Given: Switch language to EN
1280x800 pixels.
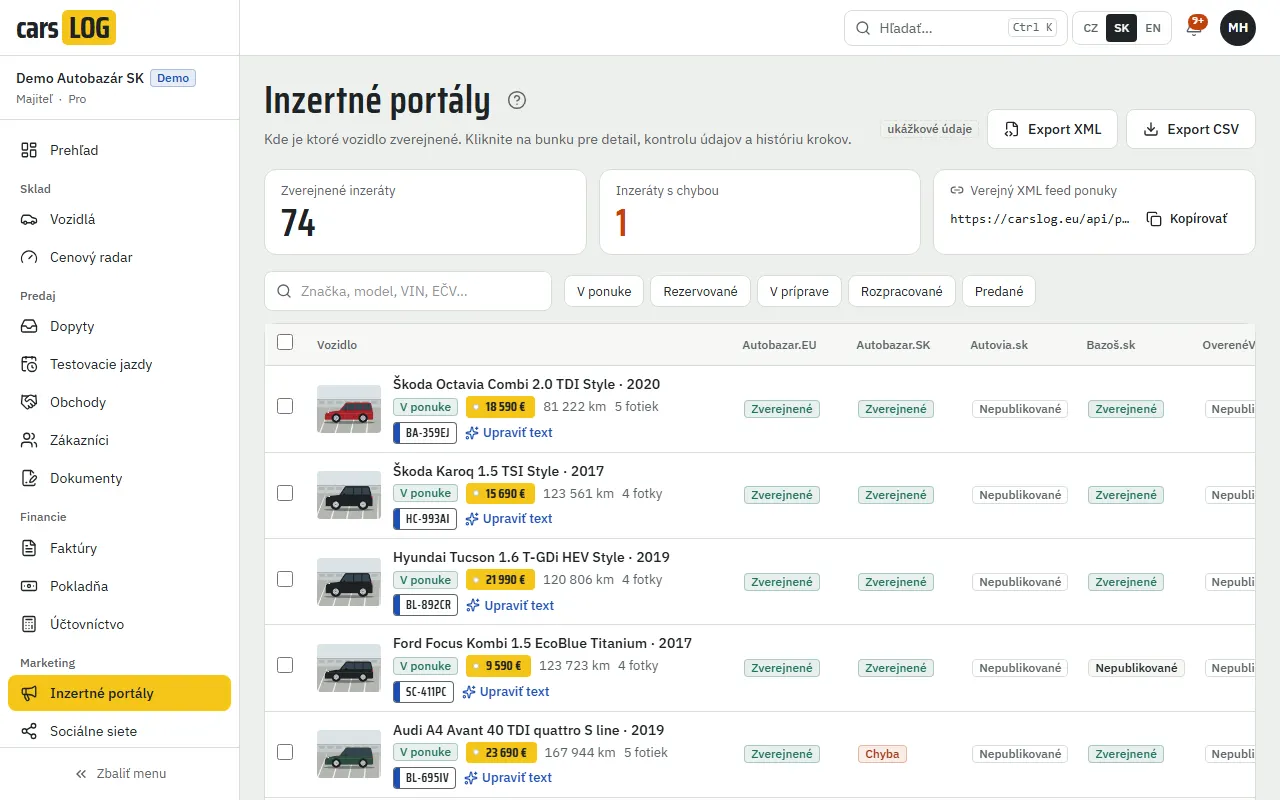Looking at the screenshot, I should [1153, 28].
